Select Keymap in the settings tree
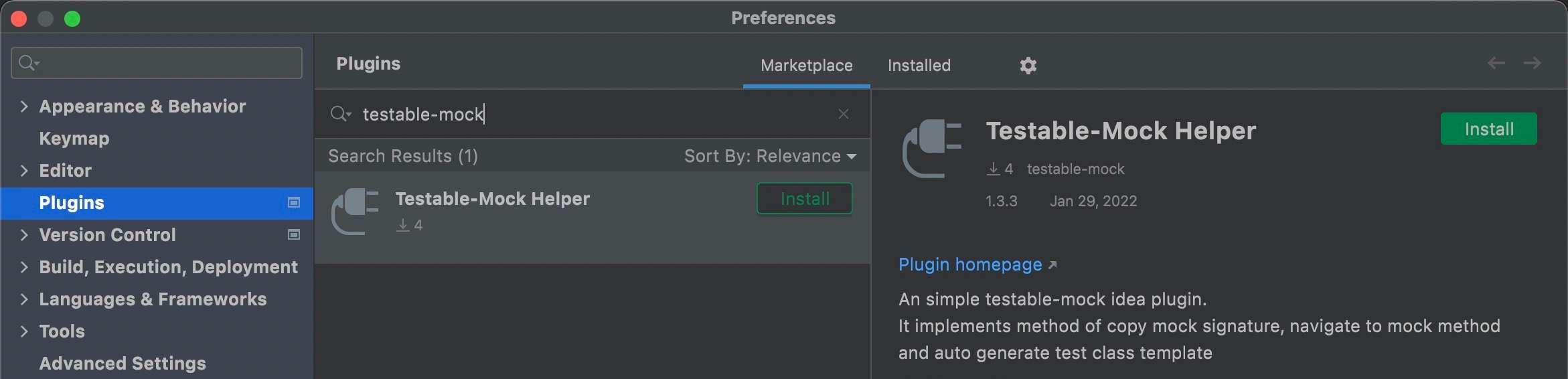1568x379 pixels. 74,139
